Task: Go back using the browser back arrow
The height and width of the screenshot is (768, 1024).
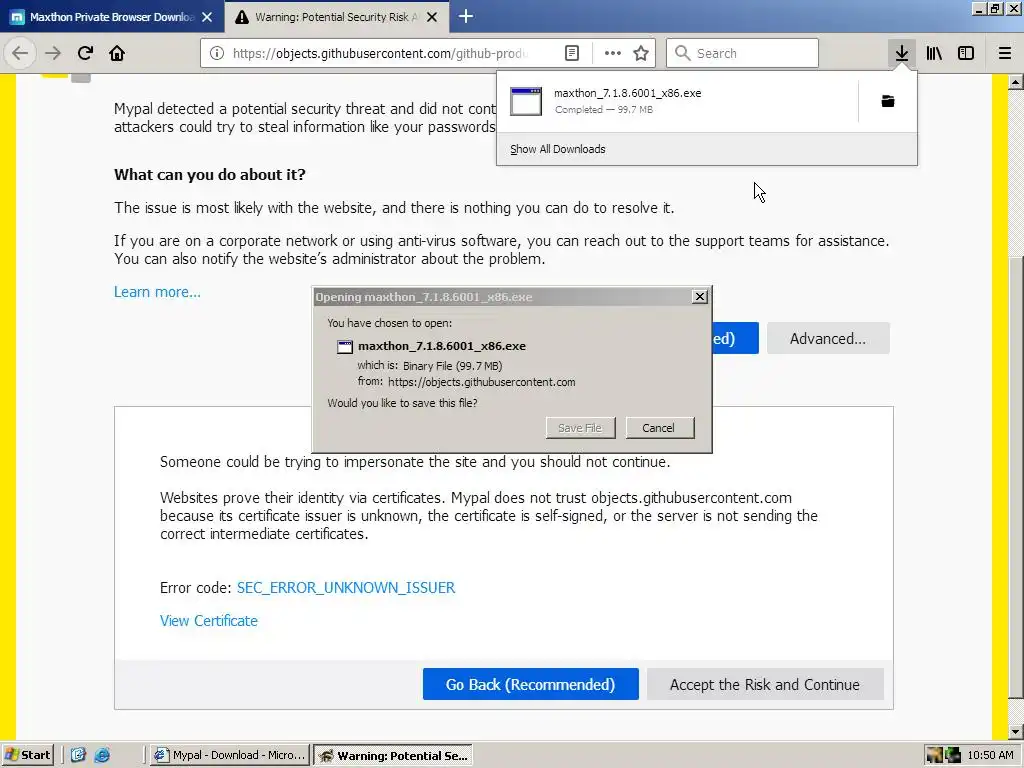Action: click(x=20, y=53)
